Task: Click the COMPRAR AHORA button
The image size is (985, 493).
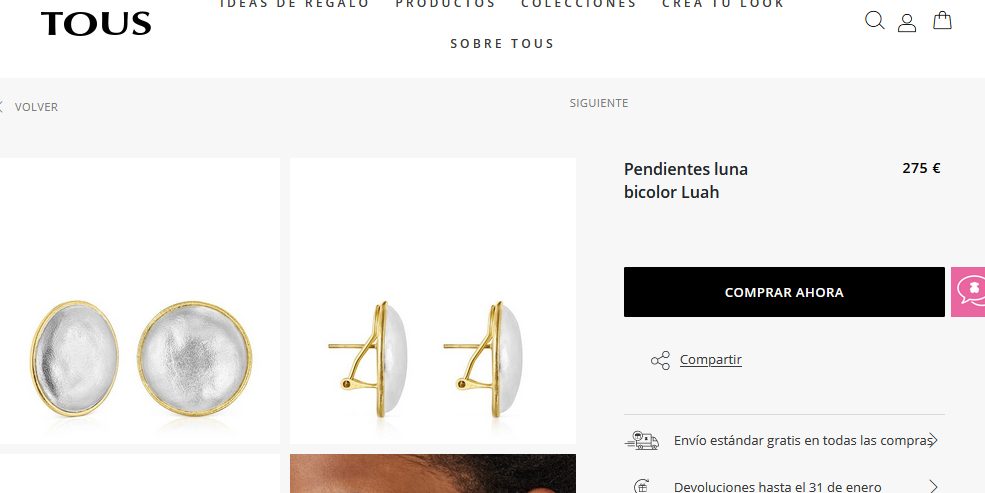Action: pyautogui.click(x=784, y=292)
